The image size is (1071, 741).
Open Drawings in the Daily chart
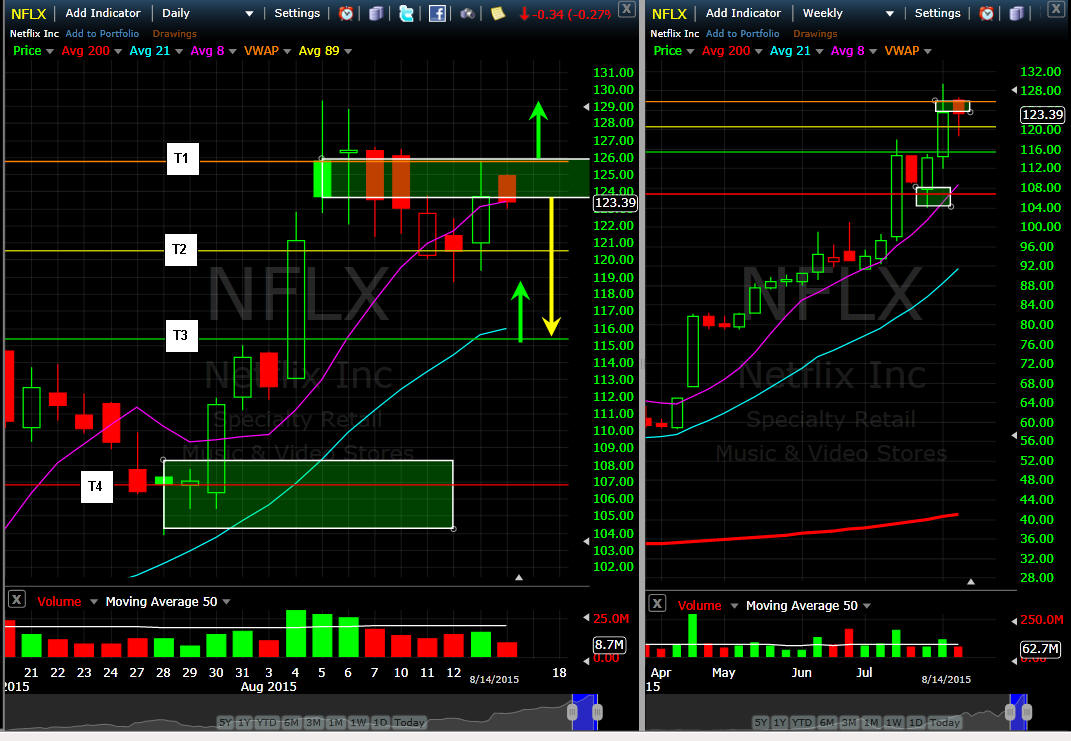tap(174, 33)
